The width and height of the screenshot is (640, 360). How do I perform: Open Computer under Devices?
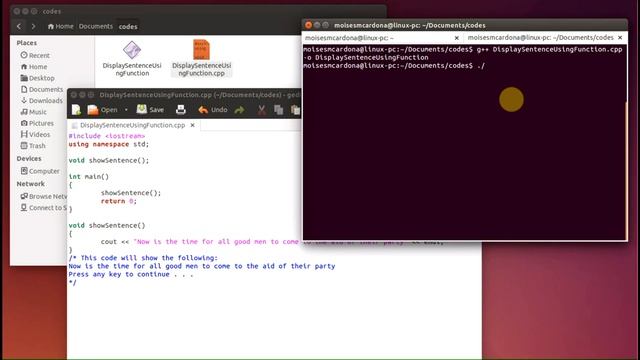[40, 171]
